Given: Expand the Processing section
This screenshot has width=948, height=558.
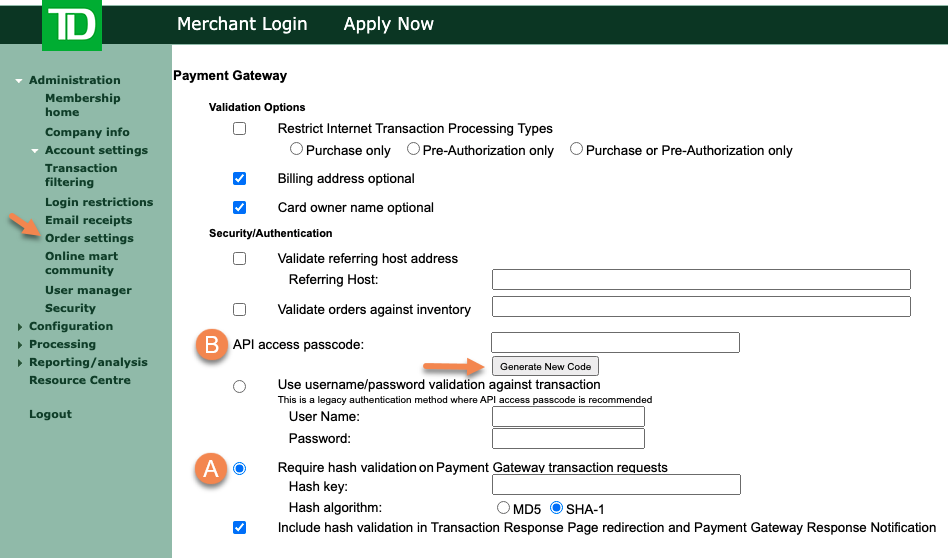Looking at the screenshot, I should (x=20, y=345).
